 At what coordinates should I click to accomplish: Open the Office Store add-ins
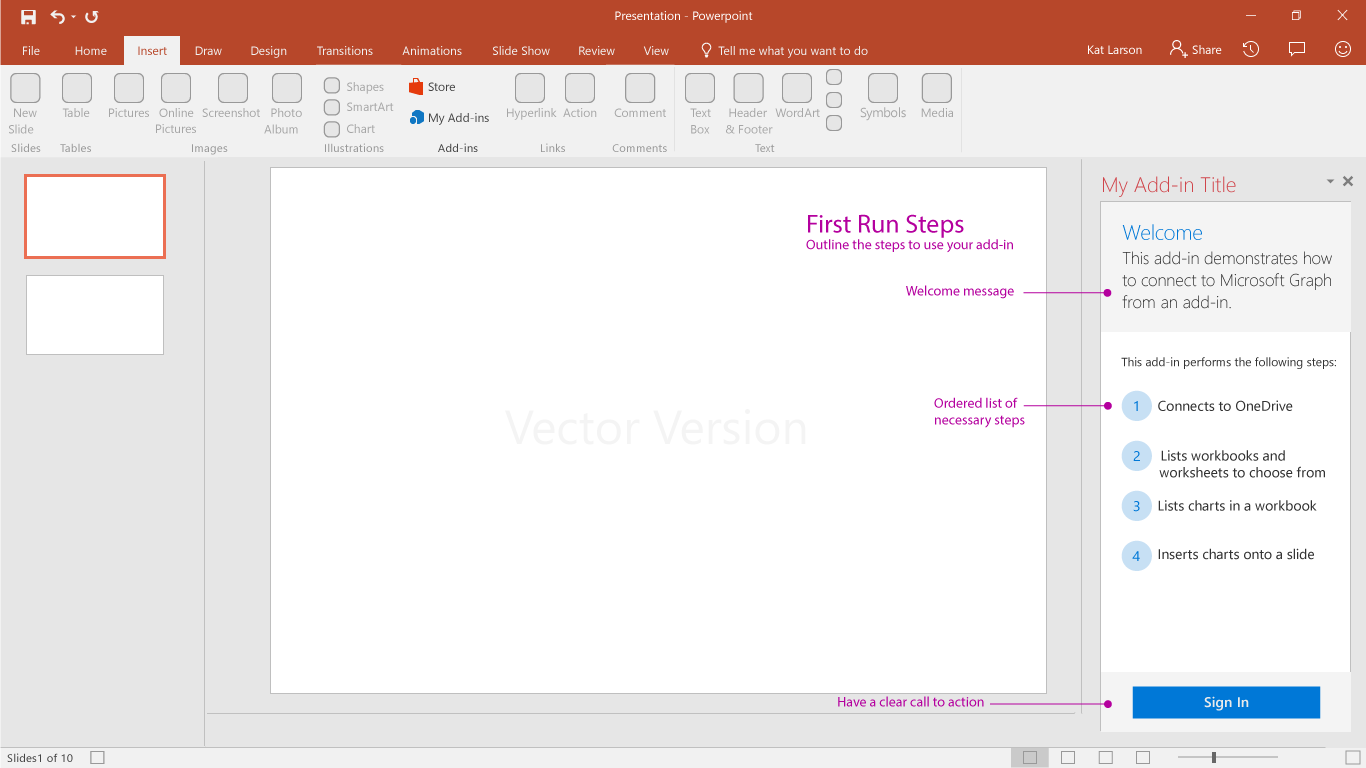tap(432, 87)
